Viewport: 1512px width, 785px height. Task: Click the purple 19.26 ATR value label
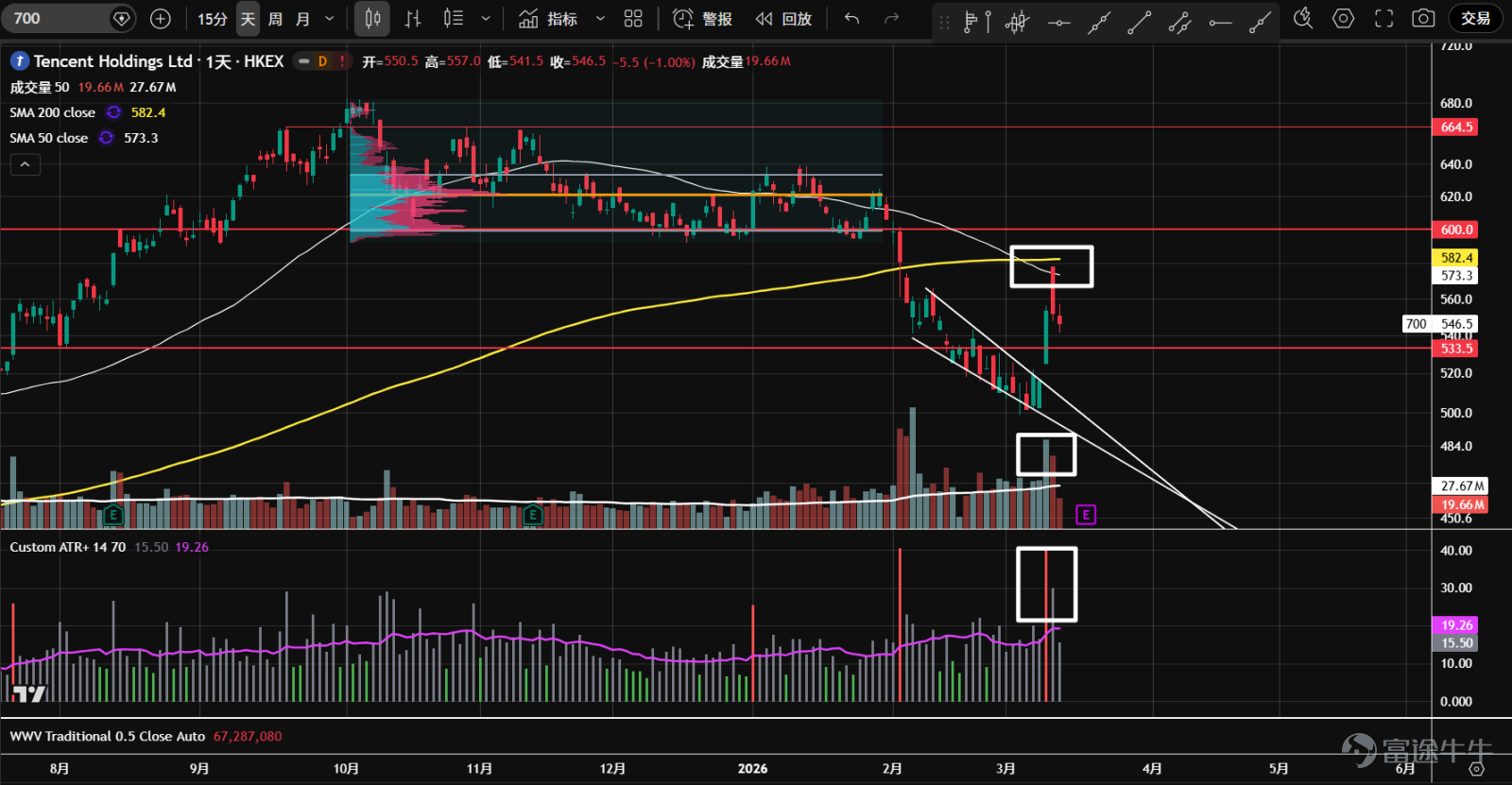coord(1456,625)
